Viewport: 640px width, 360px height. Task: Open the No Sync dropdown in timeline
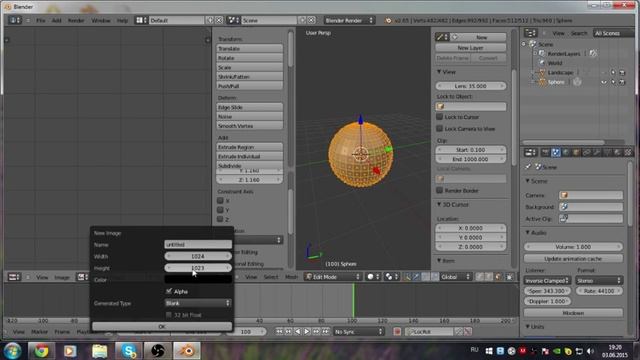[x=359, y=332]
